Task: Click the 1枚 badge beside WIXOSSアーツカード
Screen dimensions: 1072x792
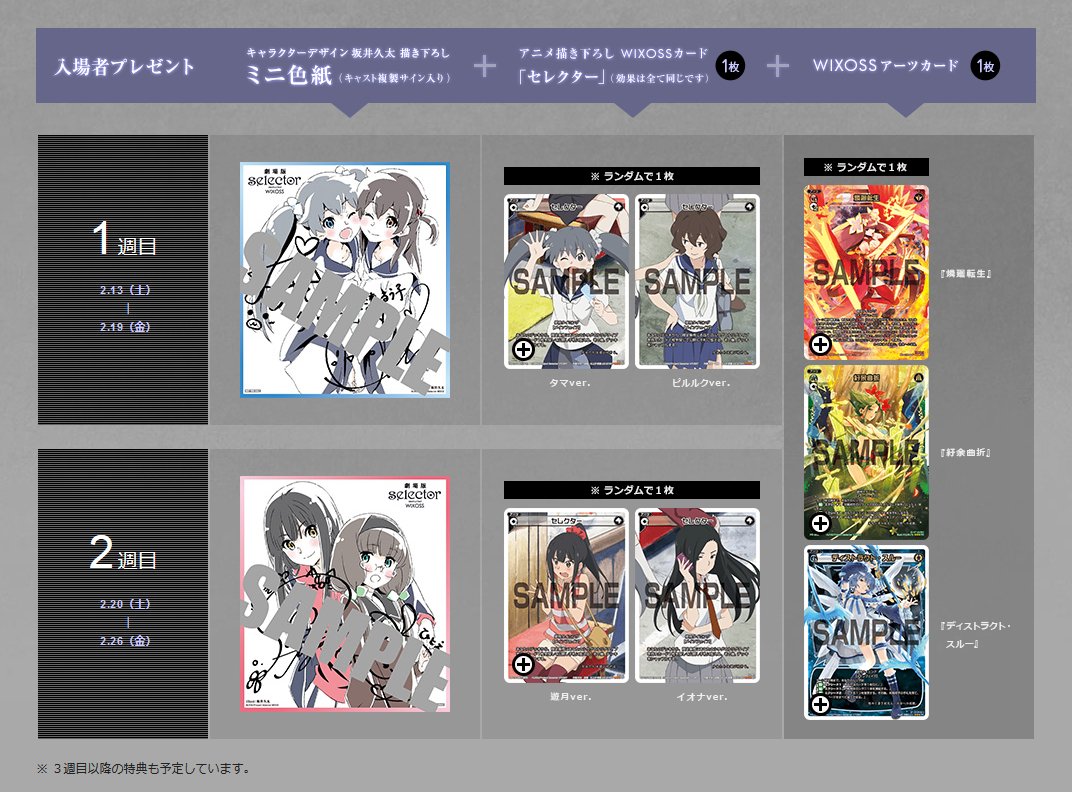Action: point(985,66)
